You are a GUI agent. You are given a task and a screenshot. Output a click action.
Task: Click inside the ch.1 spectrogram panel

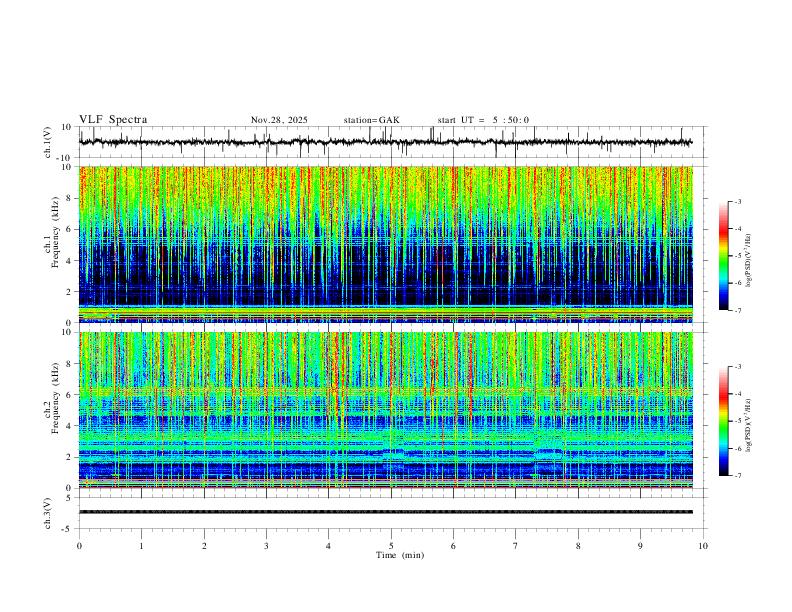(385, 244)
